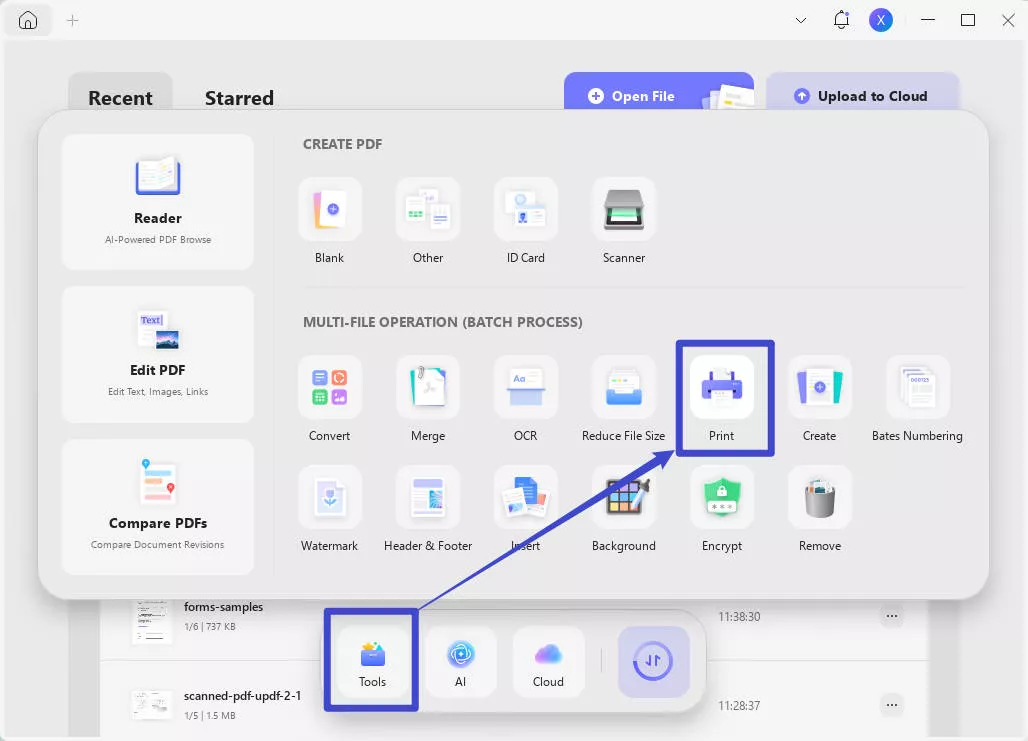Screen dimensions: 1028x741
Task: Open the Blank PDF creation tool
Action: [x=330, y=210]
